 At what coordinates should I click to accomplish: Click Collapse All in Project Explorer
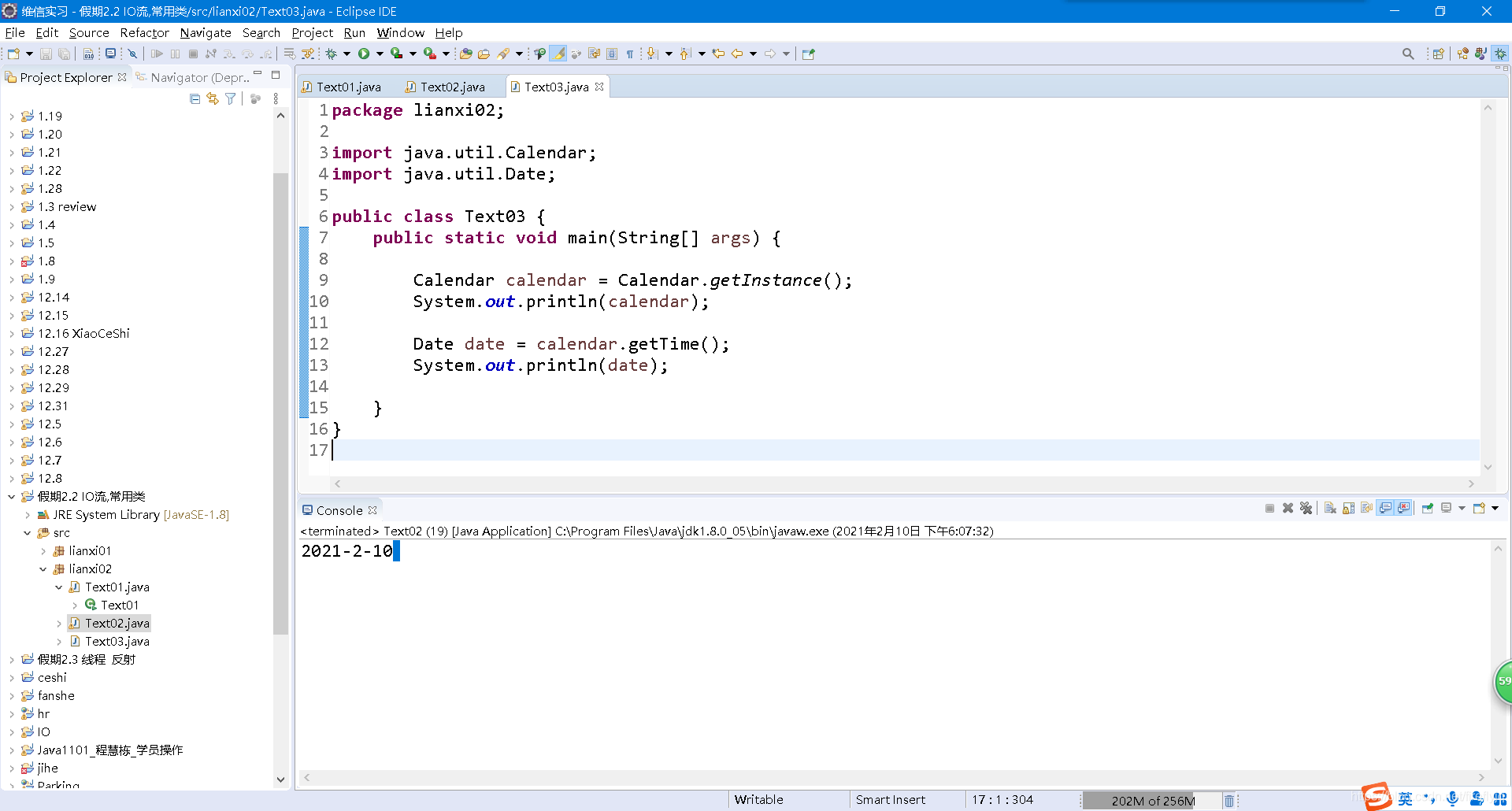[195, 98]
